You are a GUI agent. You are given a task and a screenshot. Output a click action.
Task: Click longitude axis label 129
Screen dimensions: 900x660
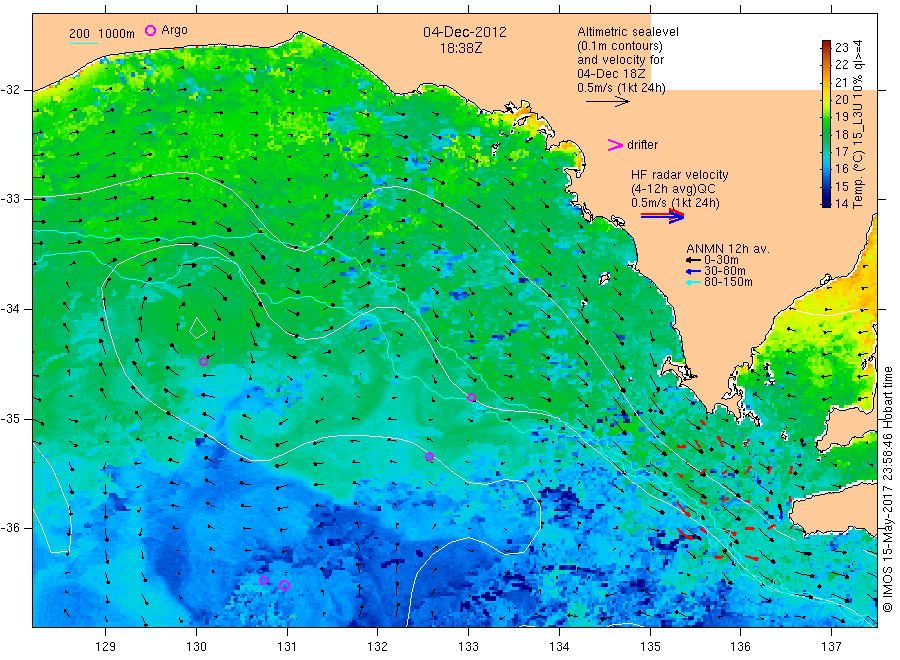tap(106, 646)
